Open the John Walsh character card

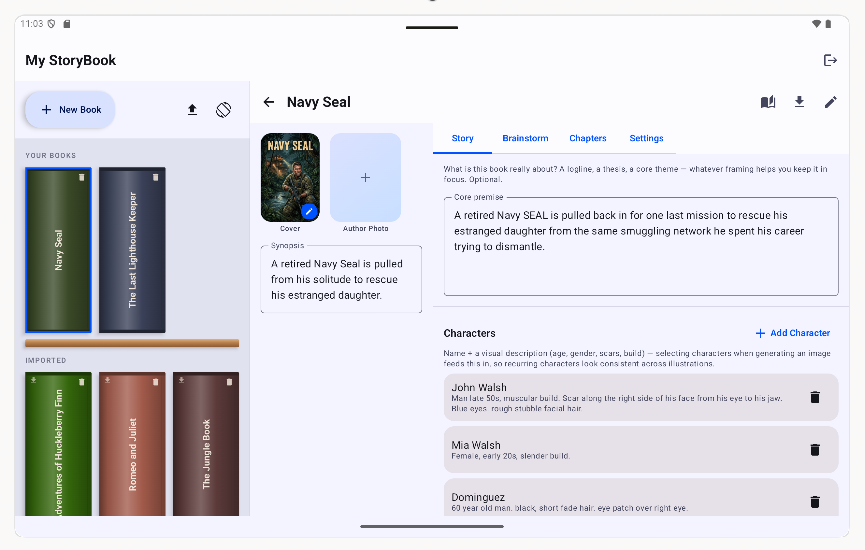coord(641,397)
